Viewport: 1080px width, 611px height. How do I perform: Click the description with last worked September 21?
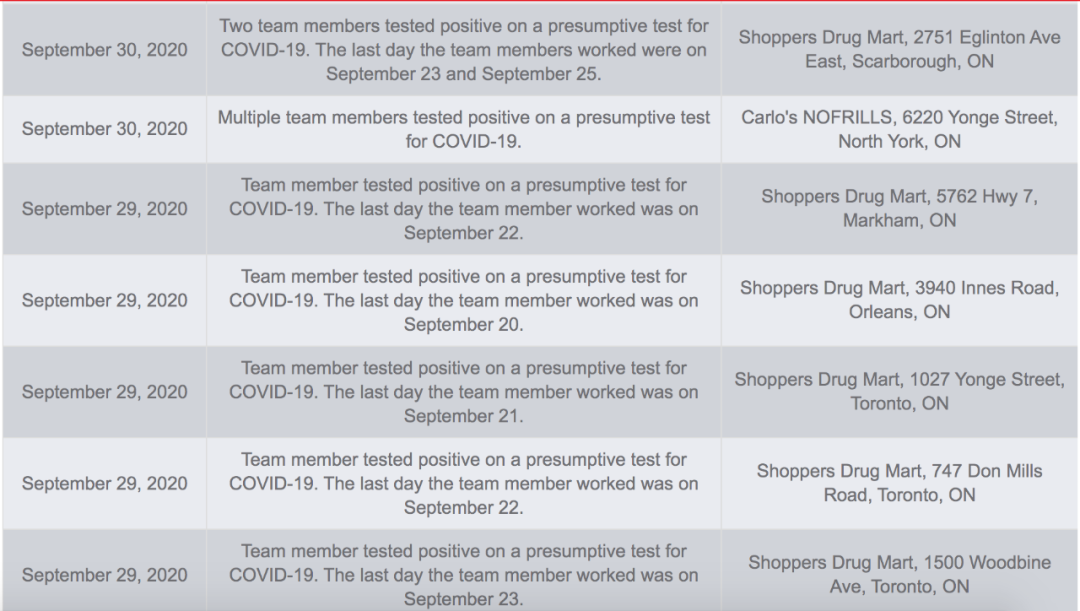pyautogui.click(x=464, y=392)
